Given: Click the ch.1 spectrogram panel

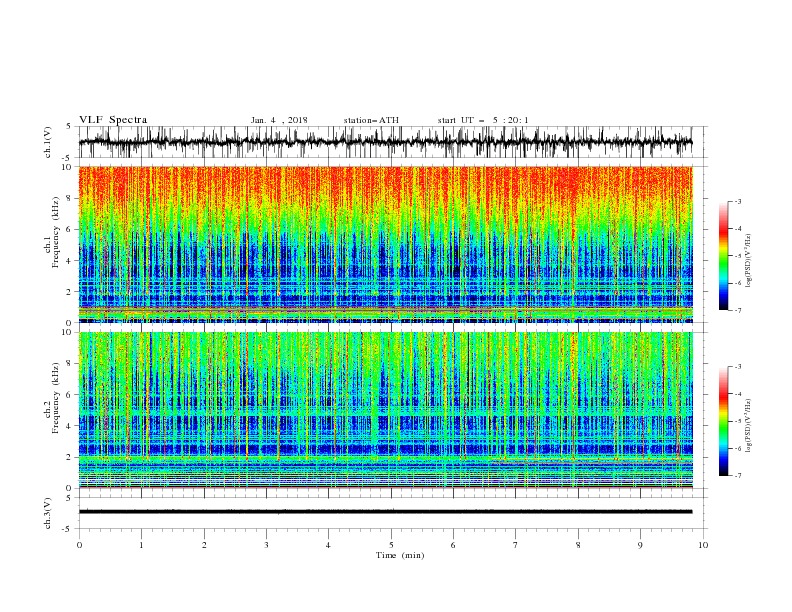Looking at the screenshot, I should click(x=386, y=244).
